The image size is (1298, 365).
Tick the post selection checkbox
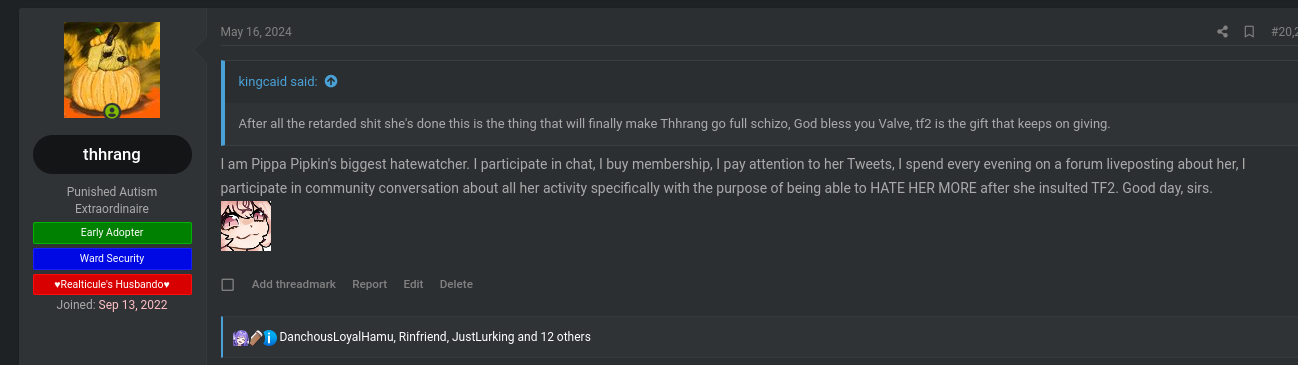pyautogui.click(x=228, y=285)
